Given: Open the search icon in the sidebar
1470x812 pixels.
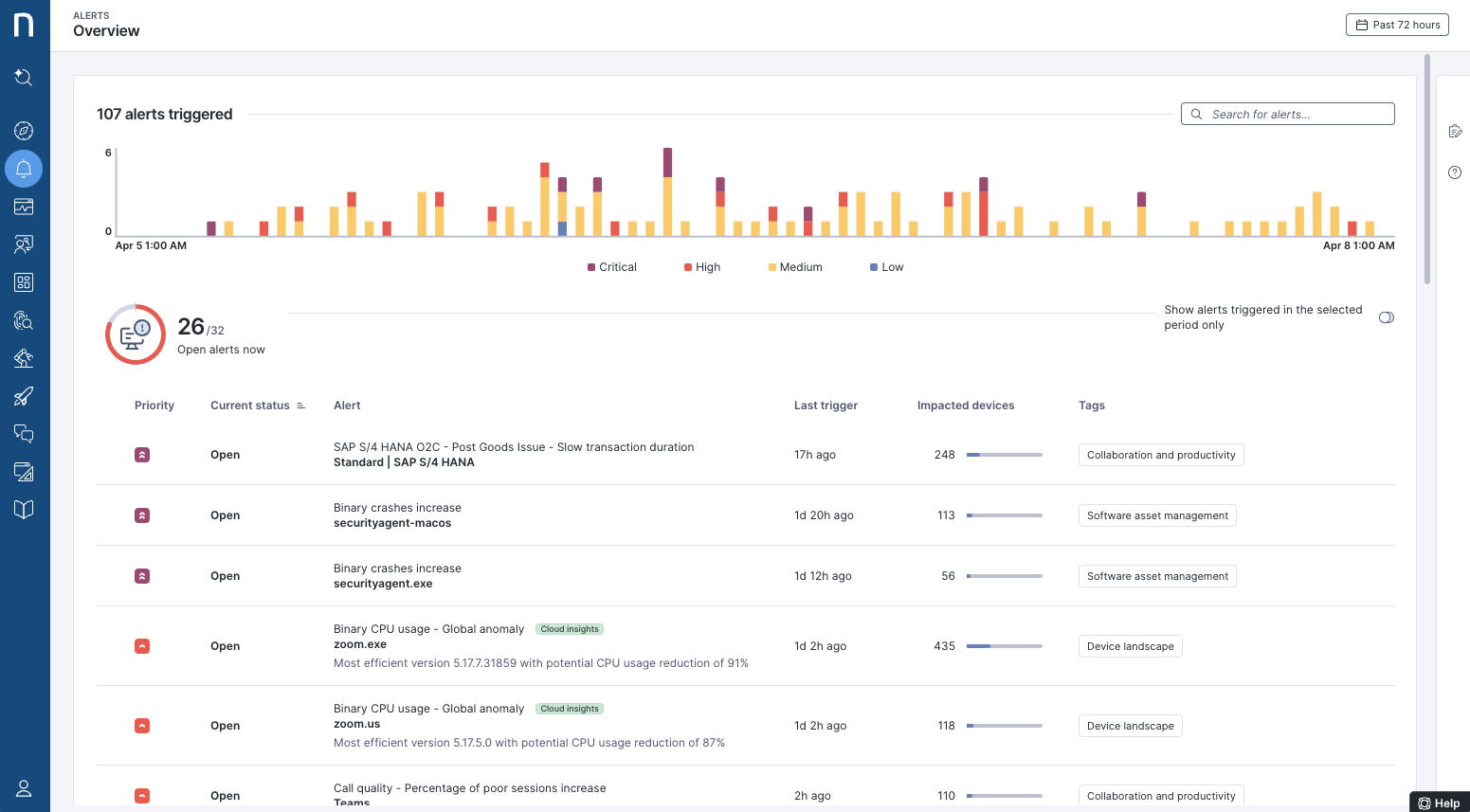Looking at the screenshot, I should click(x=24, y=78).
